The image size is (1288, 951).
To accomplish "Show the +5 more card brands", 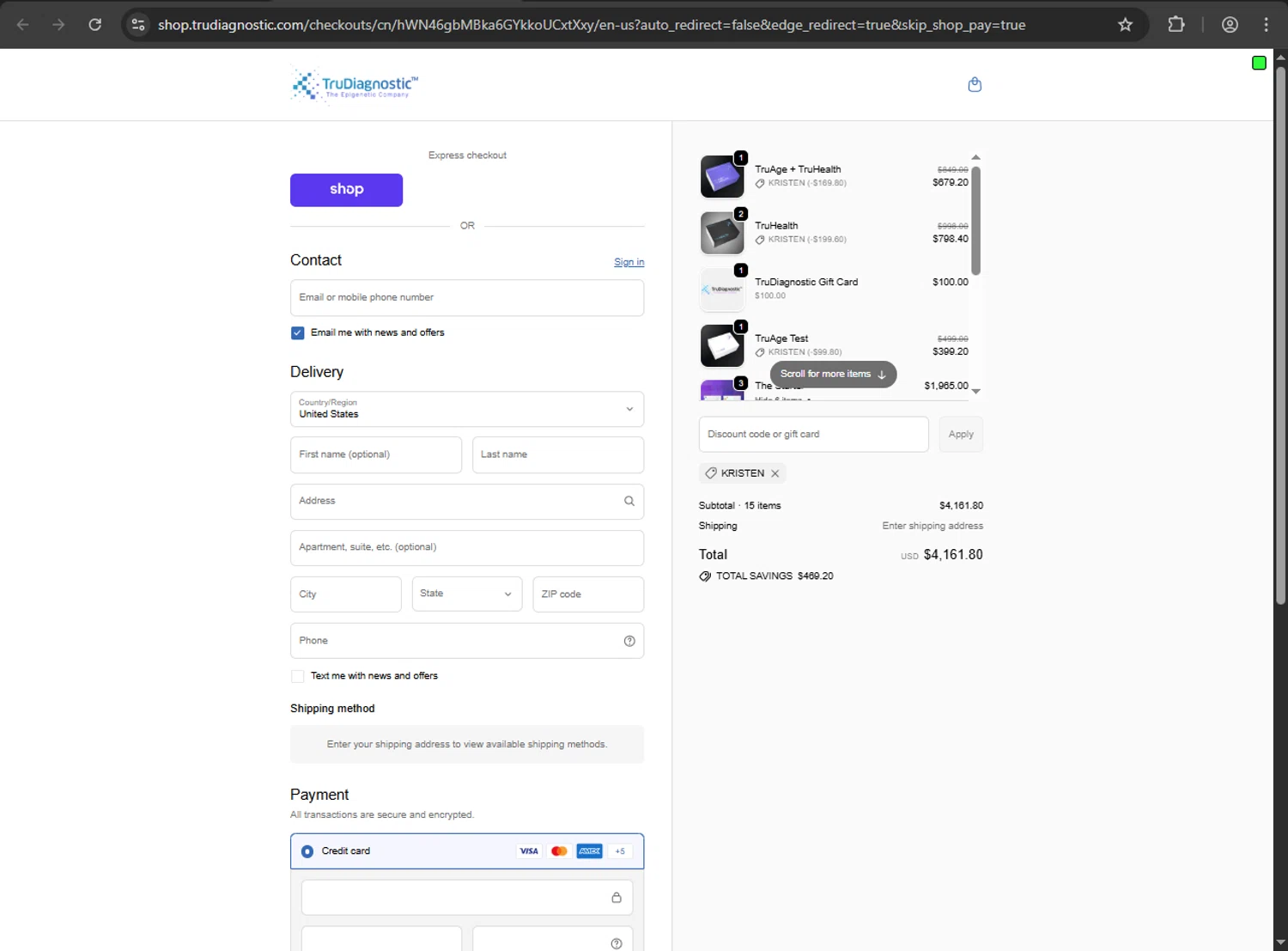I will [x=620, y=851].
